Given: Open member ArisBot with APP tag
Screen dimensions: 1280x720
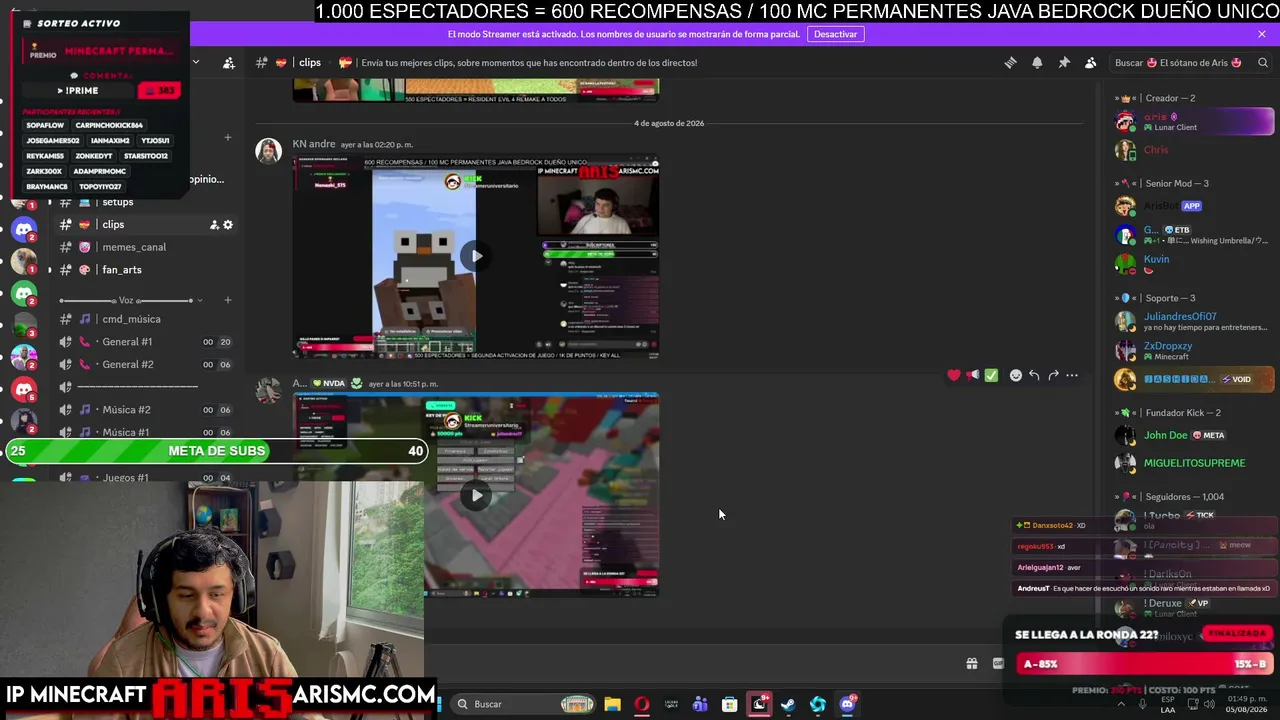Looking at the screenshot, I should 1194,206.
